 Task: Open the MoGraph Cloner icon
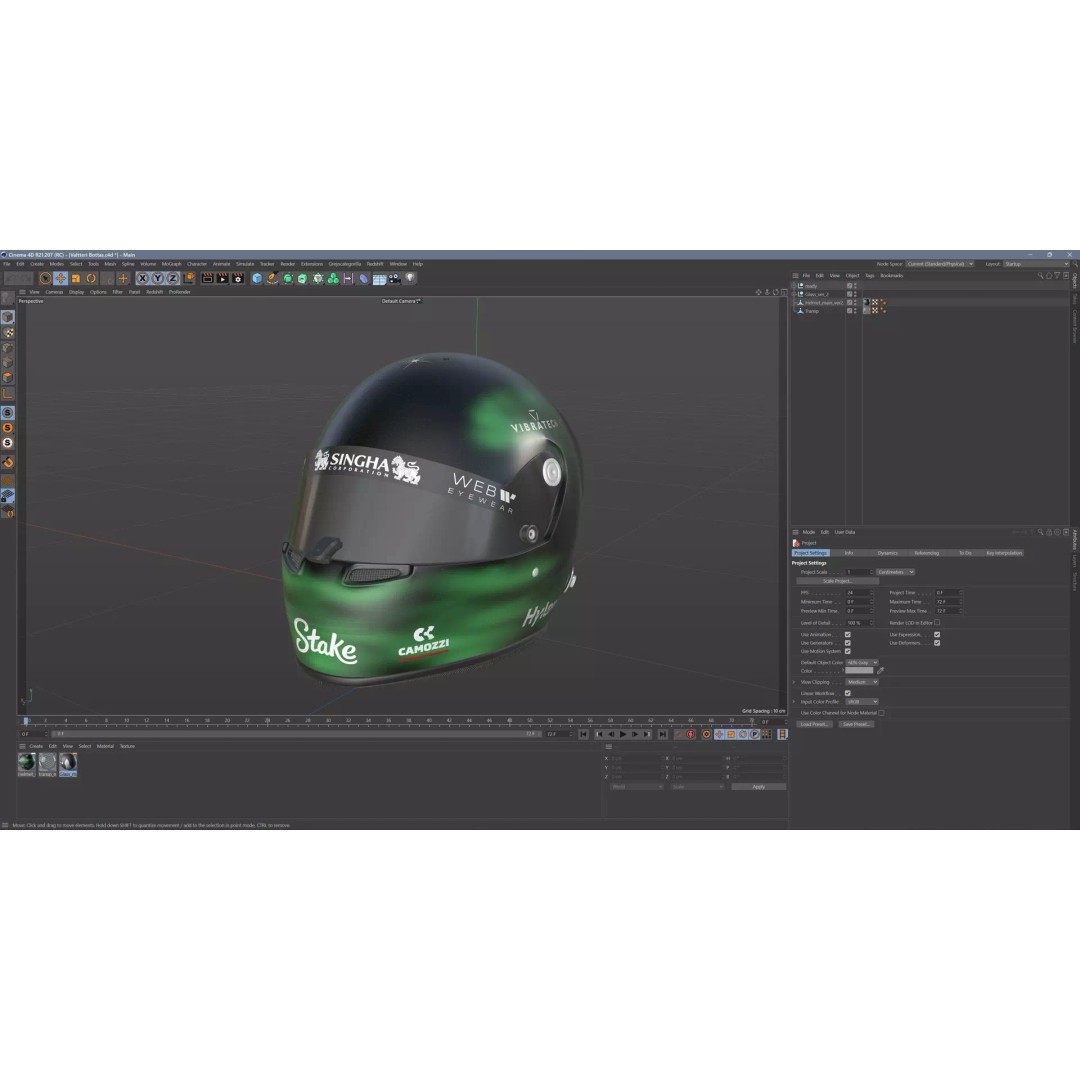click(333, 278)
